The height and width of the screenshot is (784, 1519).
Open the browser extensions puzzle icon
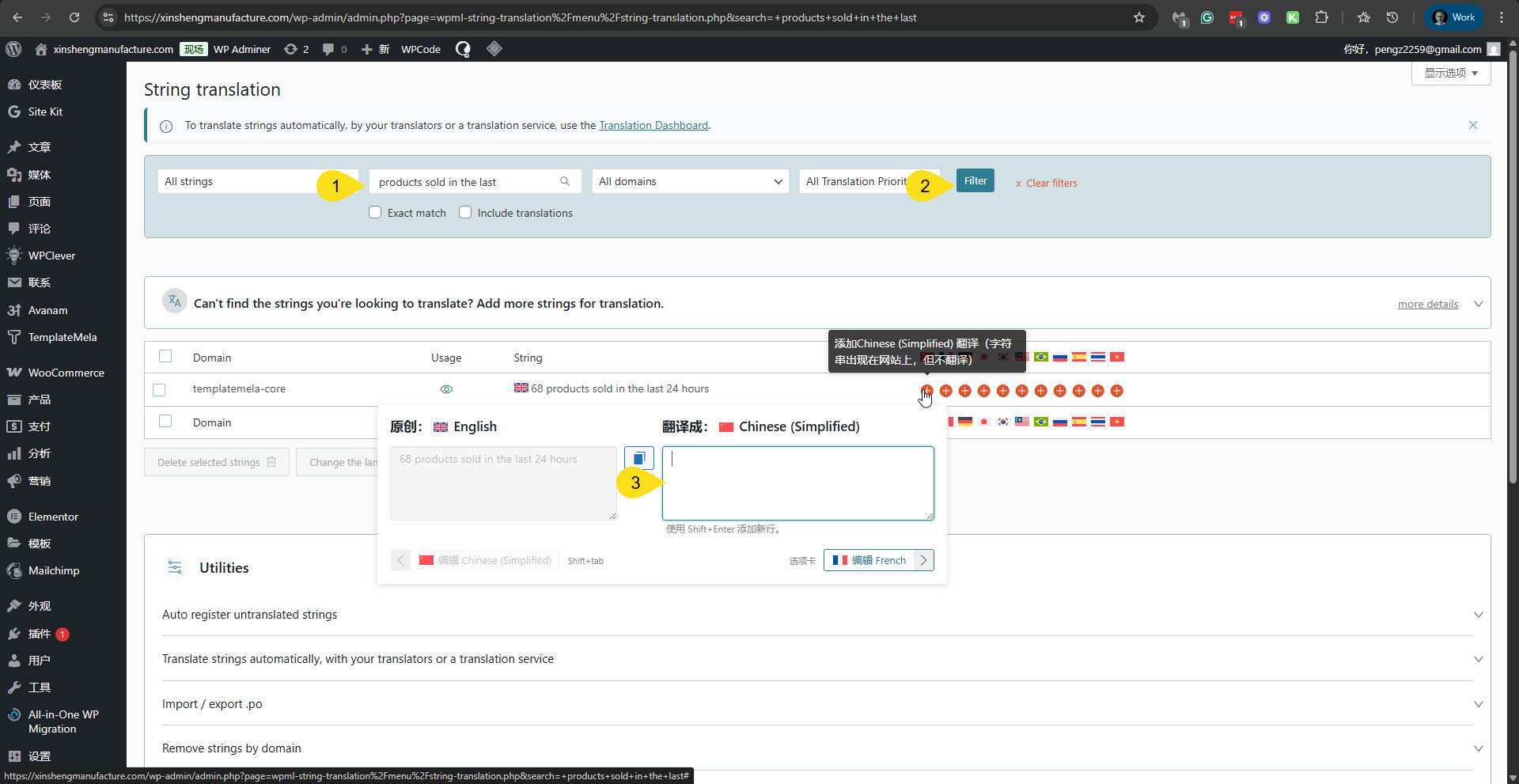pyautogui.click(x=1321, y=17)
